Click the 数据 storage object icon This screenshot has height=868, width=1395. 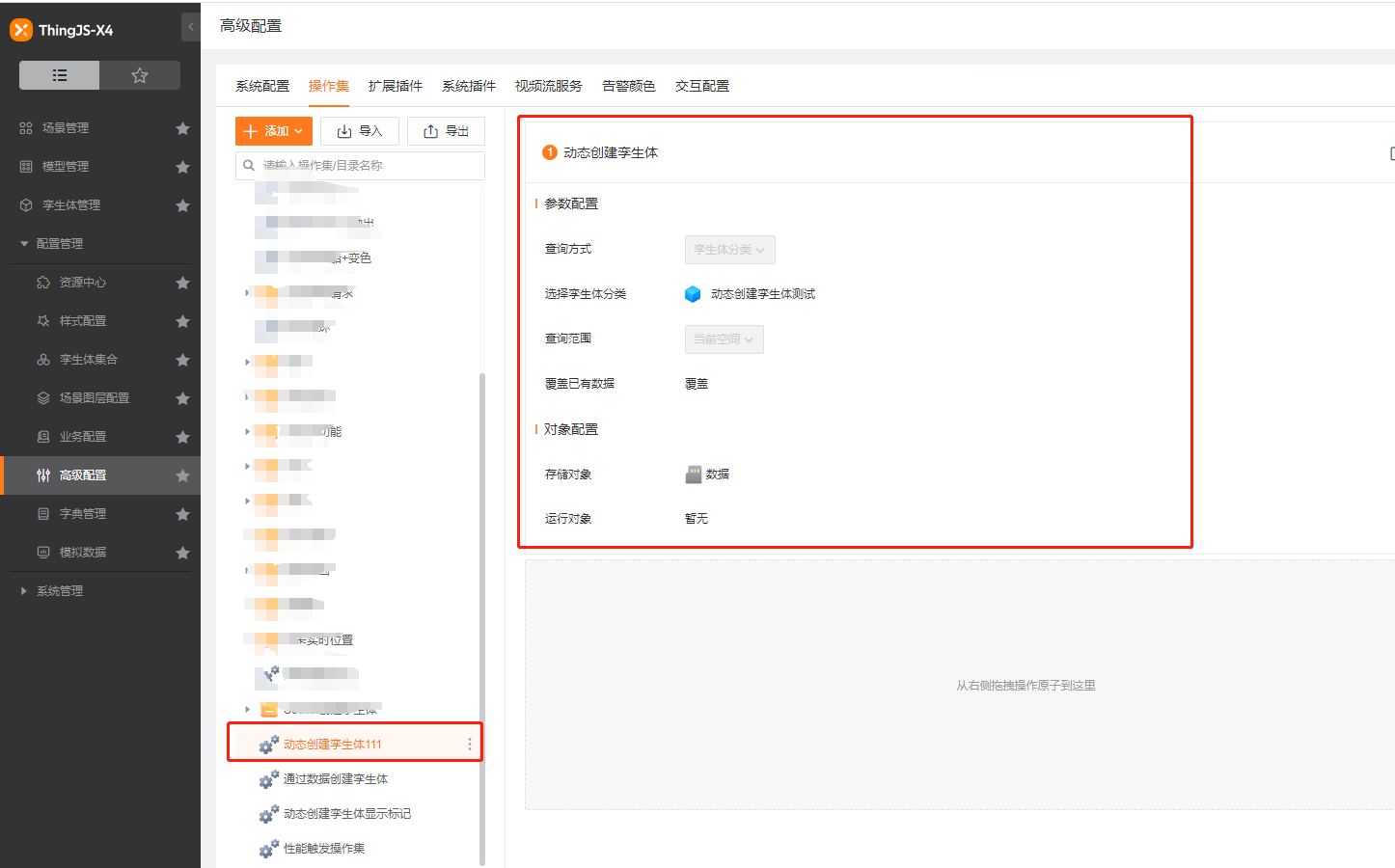694,475
